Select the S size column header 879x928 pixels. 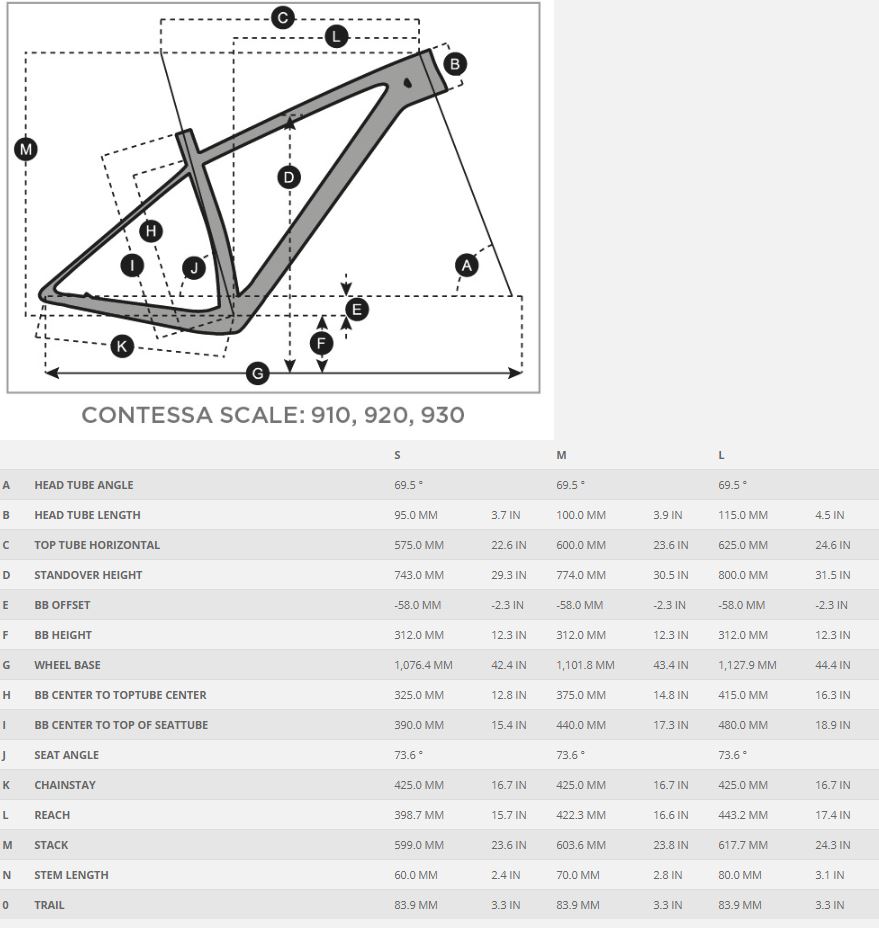click(x=398, y=455)
